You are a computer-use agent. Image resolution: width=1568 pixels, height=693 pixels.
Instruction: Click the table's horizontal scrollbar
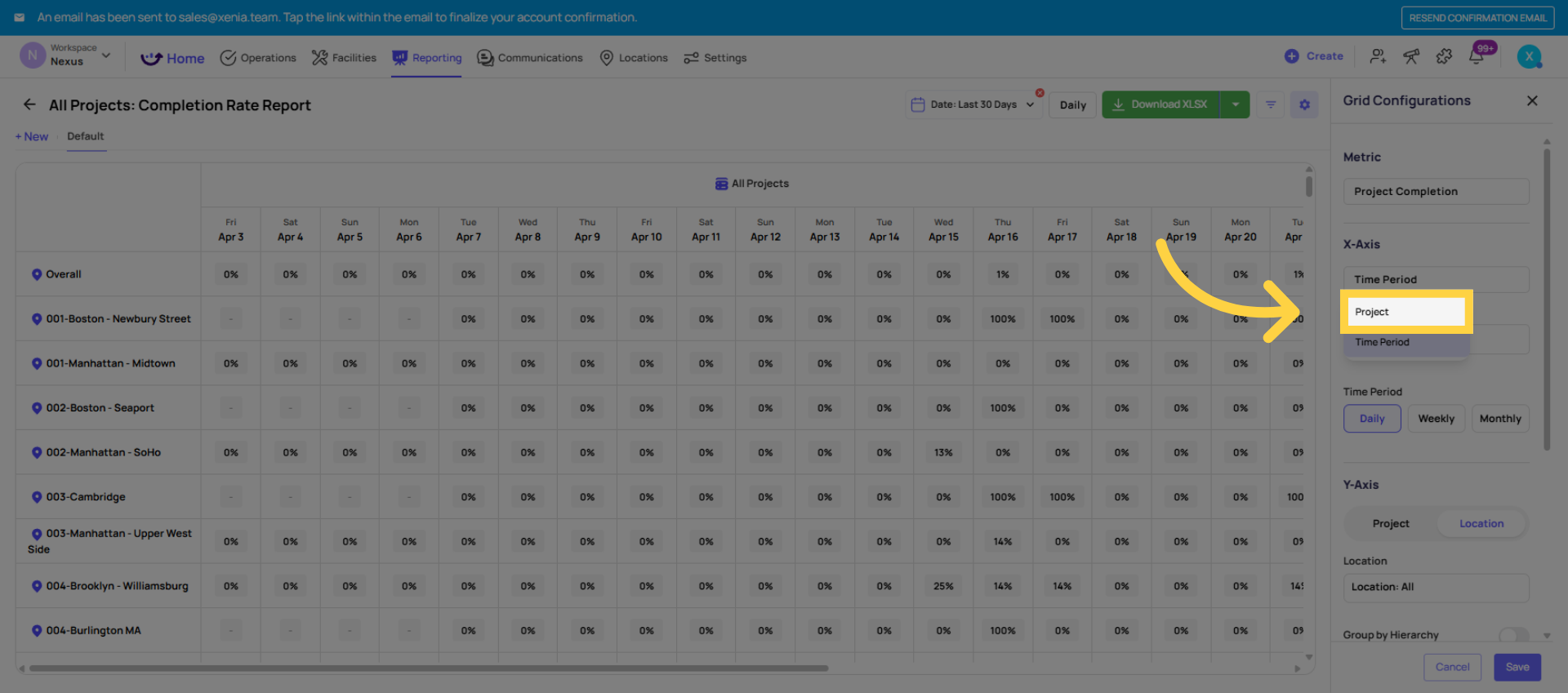(429, 669)
